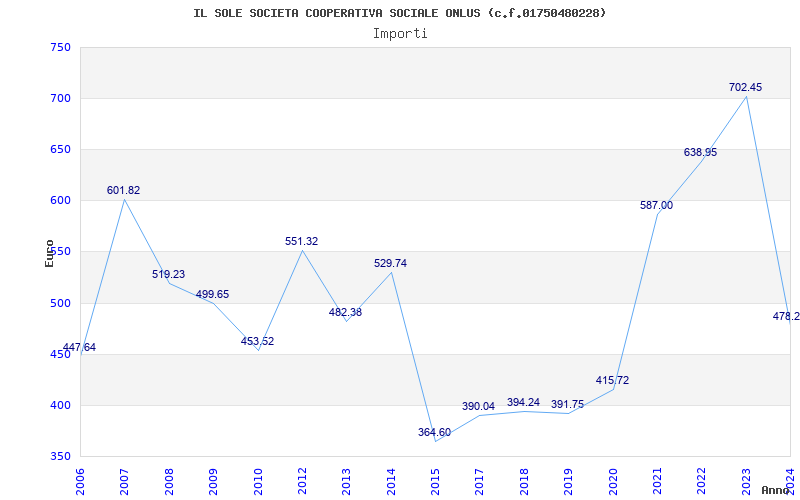Click the 500 y-axis tick label
Viewport: 800px width, 500px height.
(60, 303)
